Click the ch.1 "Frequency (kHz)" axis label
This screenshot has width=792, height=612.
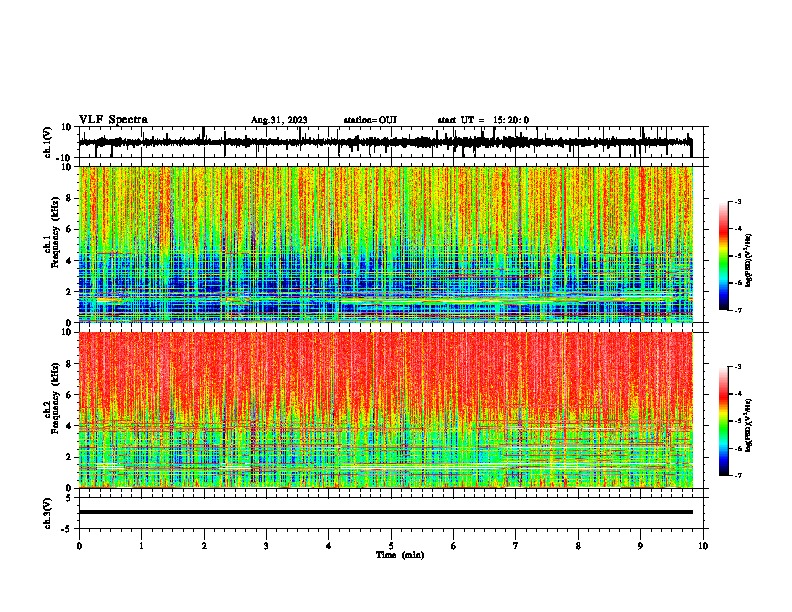(x=55, y=233)
